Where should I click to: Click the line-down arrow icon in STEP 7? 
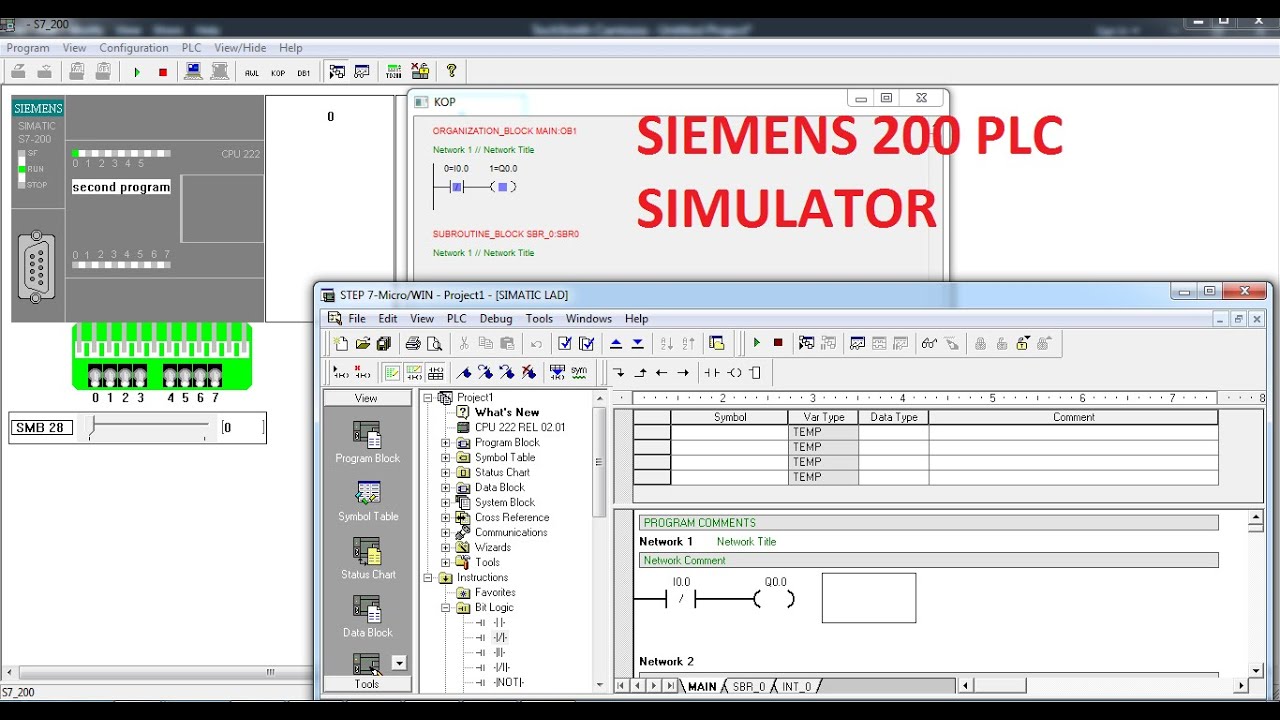[x=619, y=373]
